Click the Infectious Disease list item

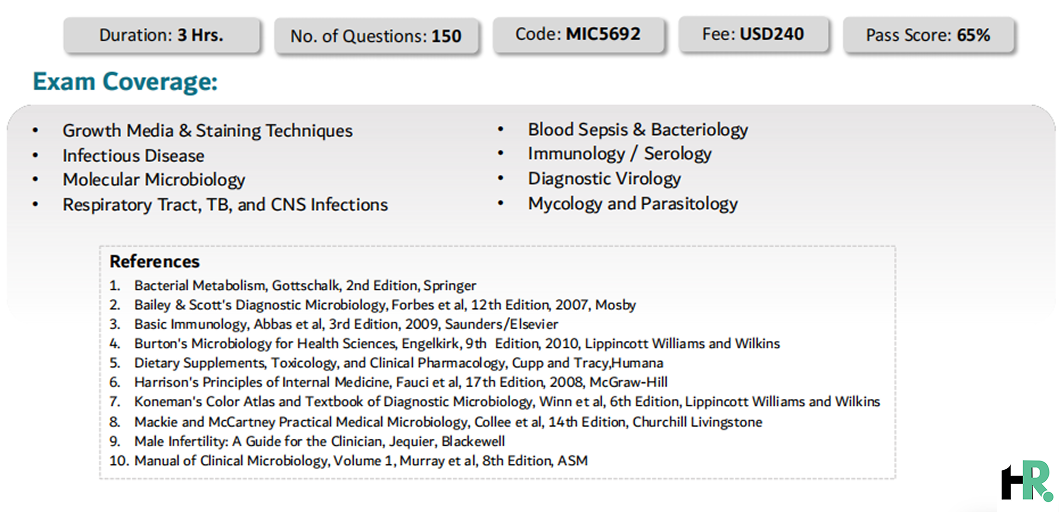(x=133, y=156)
